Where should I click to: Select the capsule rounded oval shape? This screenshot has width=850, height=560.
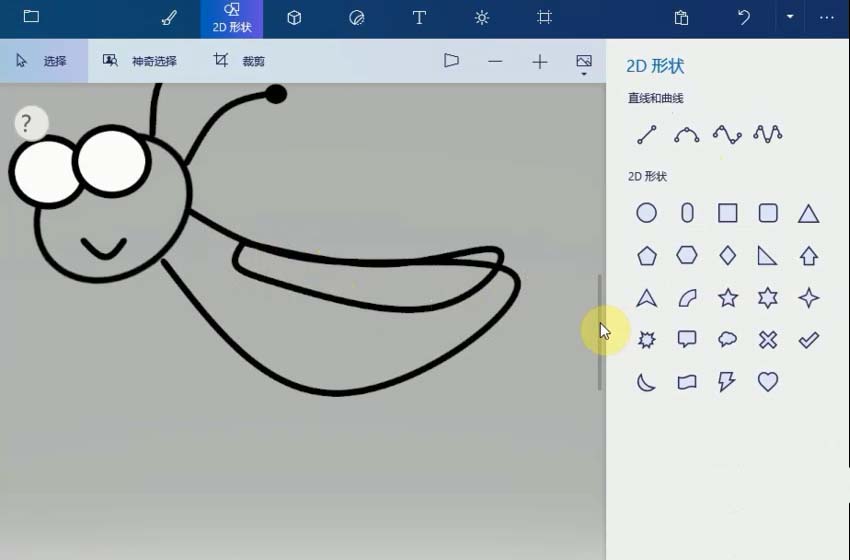tap(687, 213)
